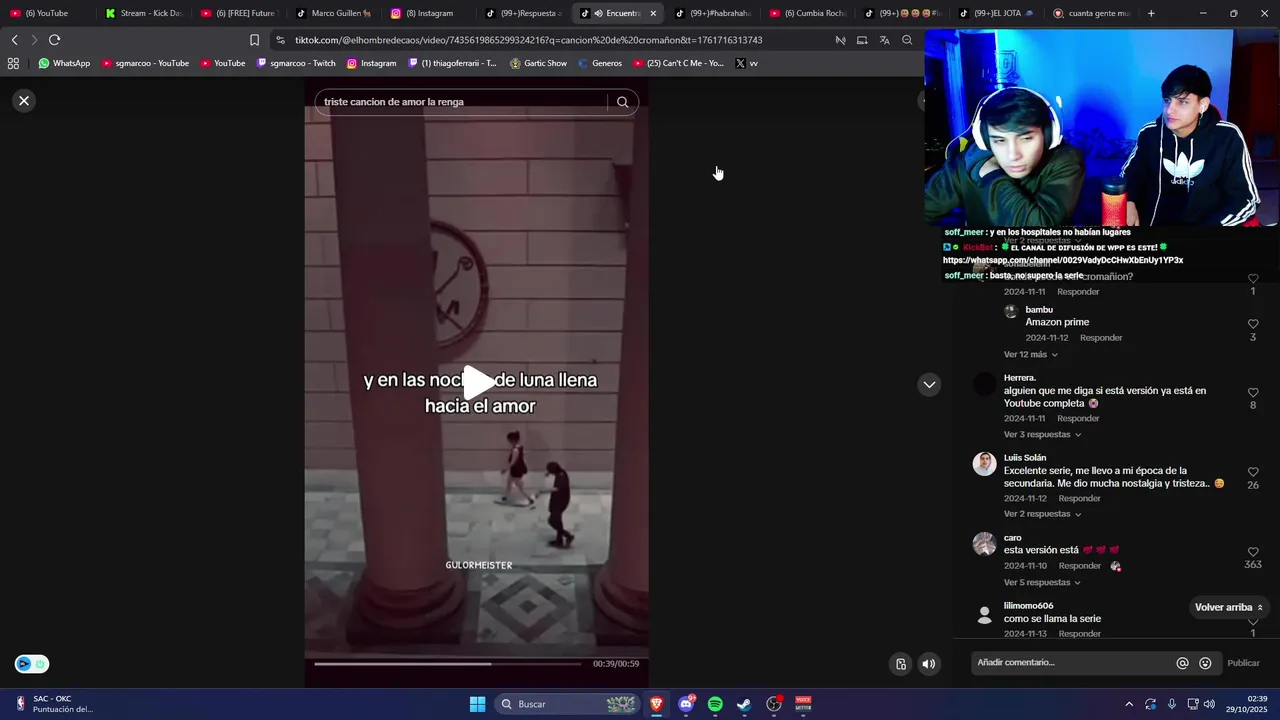The image size is (1280, 720).
Task: Expand 'Ver 12 más' replies
Action: tap(1031, 355)
